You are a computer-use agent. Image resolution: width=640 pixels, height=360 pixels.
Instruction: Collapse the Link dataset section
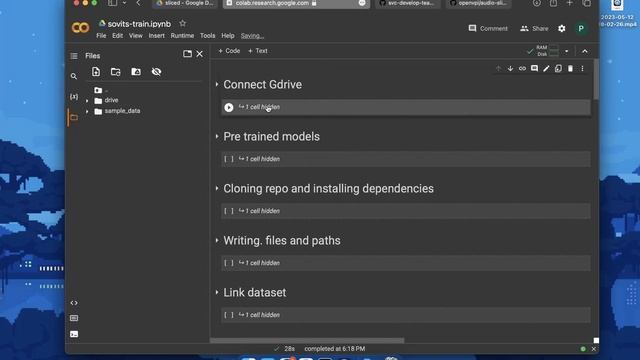click(x=217, y=293)
